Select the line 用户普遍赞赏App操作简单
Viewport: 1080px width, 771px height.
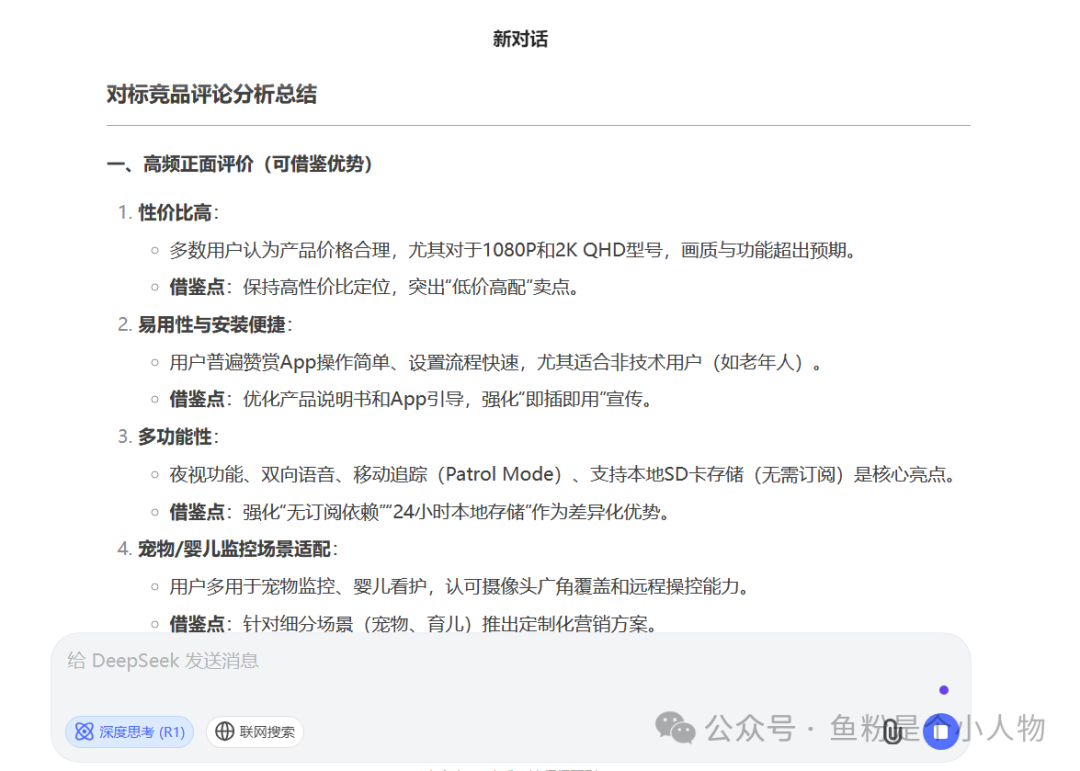[x=495, y=362]
